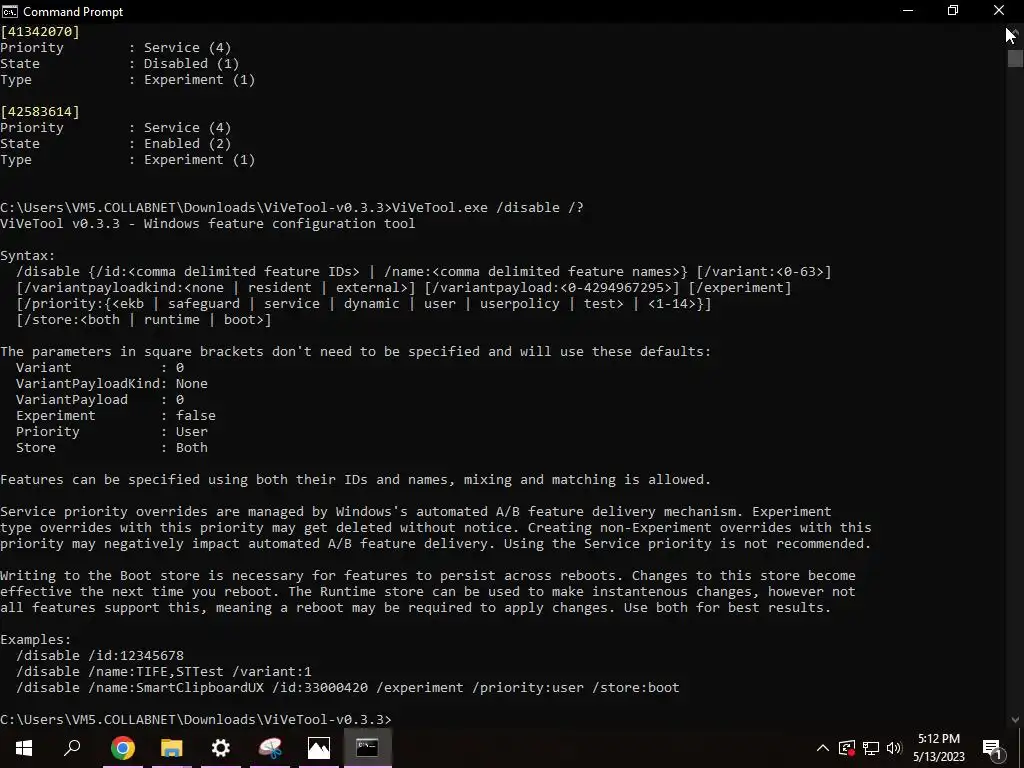Click 'Store : Both' default line

pos(112,447)
